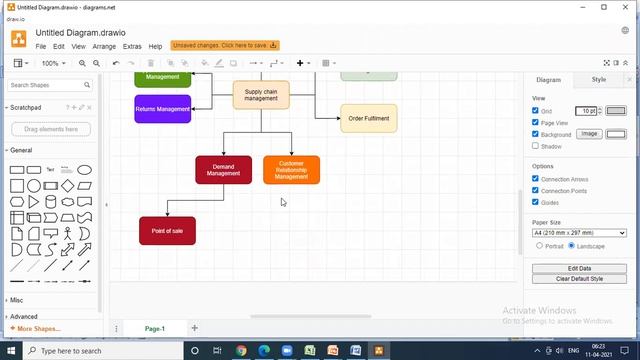
Task: Click the delete trash icon
Action: pyautogui.click(x=151, y=63)
